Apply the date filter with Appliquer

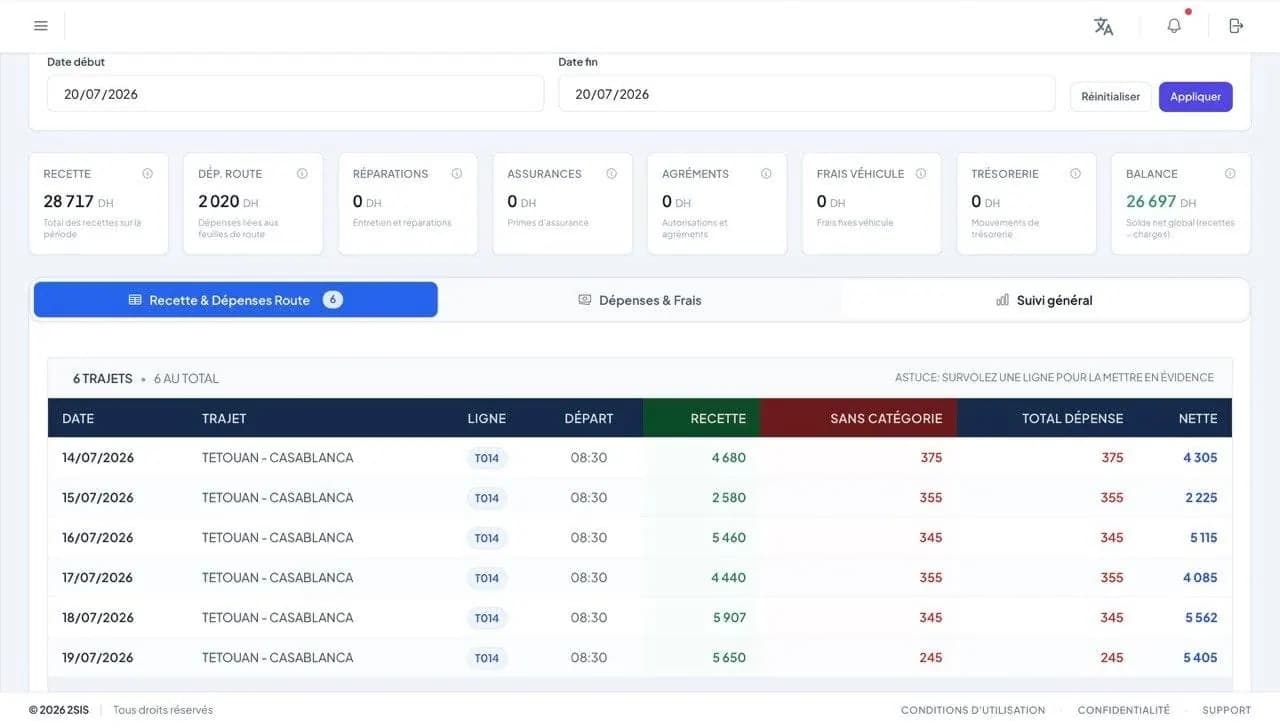click(1196, 97)
